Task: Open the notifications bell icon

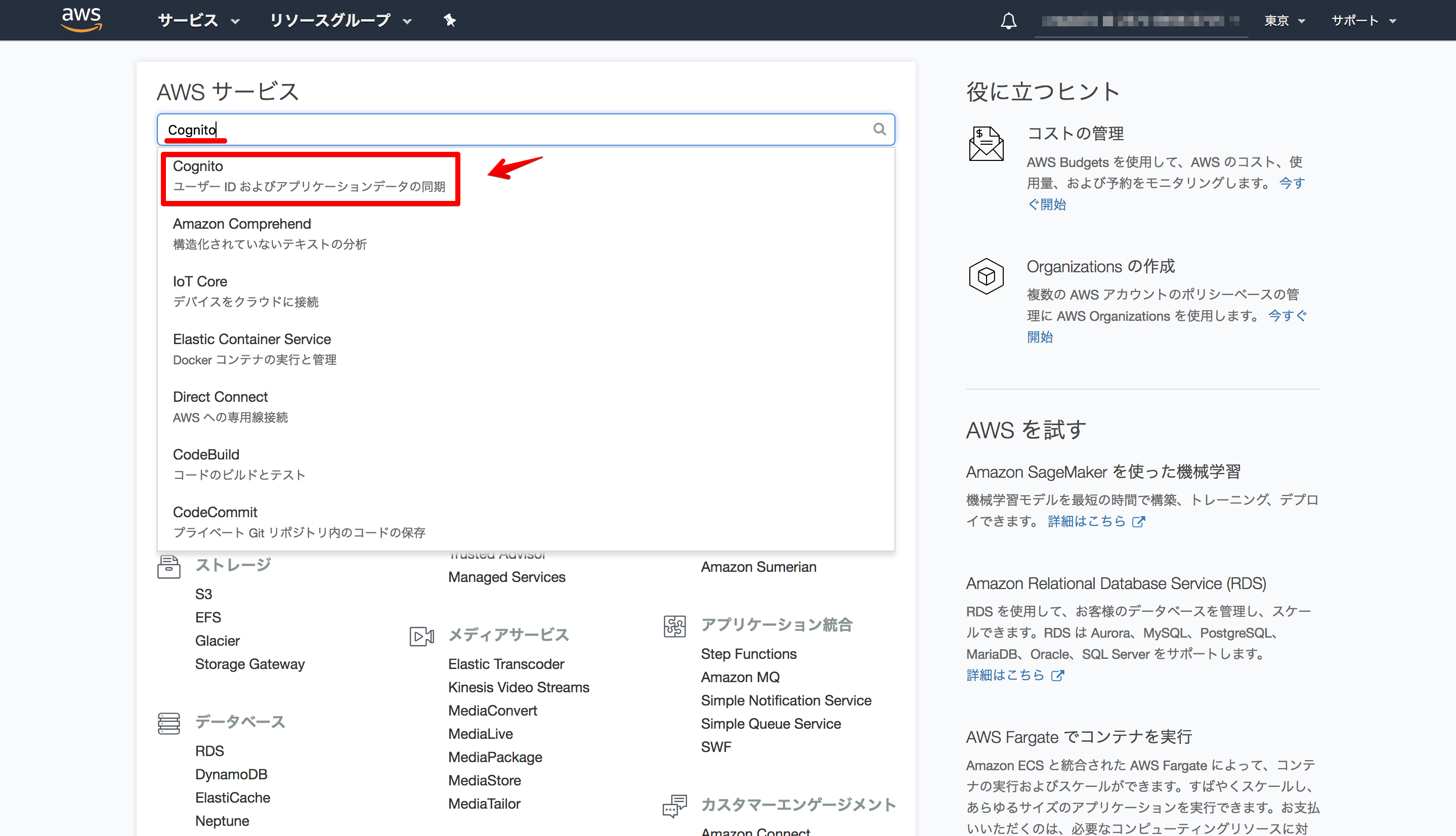Action: pos(1008,21)
